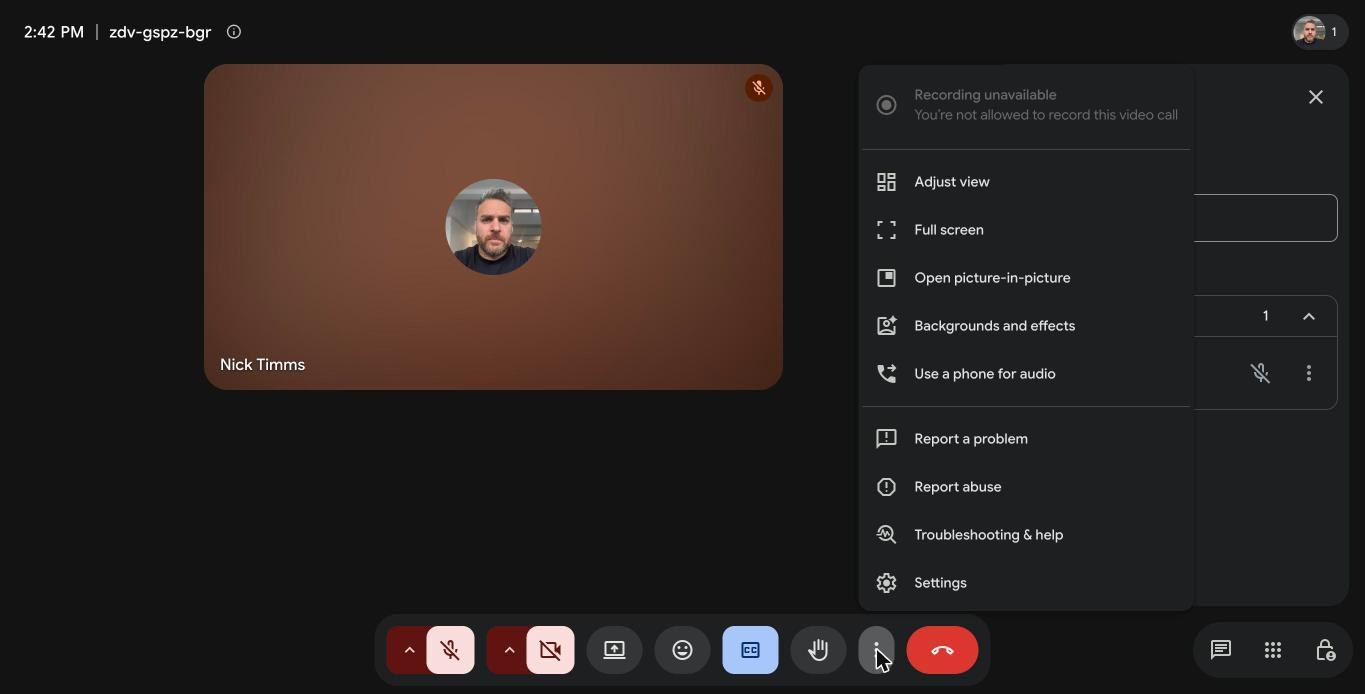
Task: Click the search field in side panel
Action: coord(1265,218)
